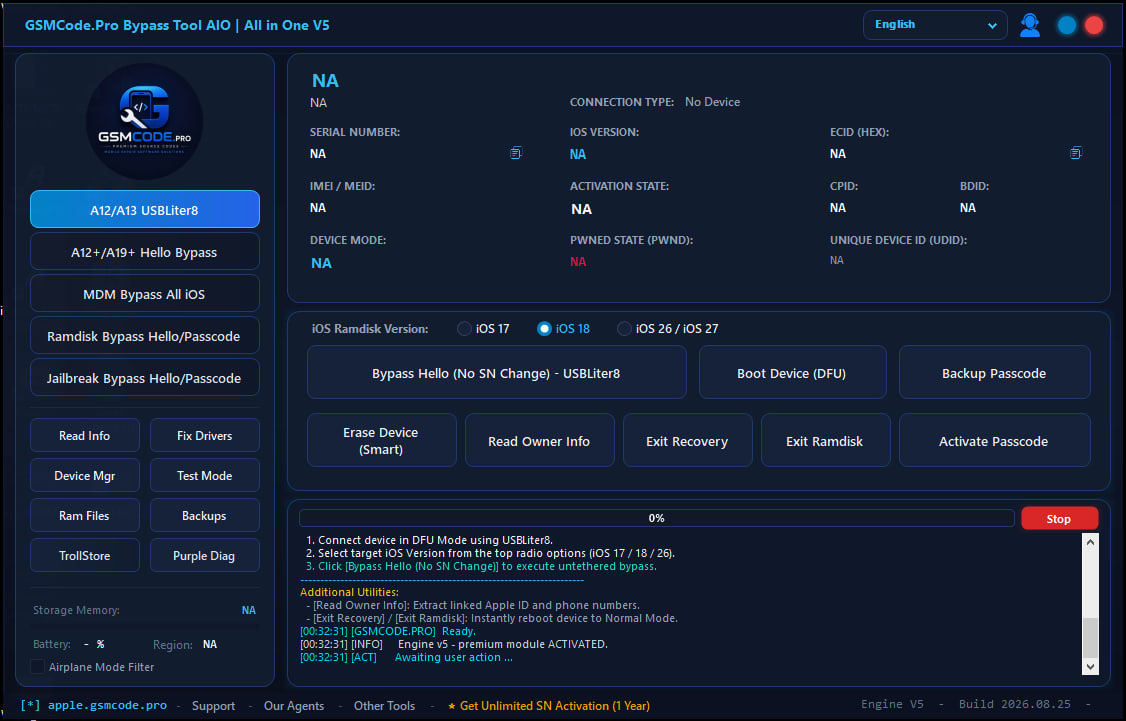Viewport: 1126px width, 721px height.
Task: Click the Exit Recovery button
Action: (687, 440)
